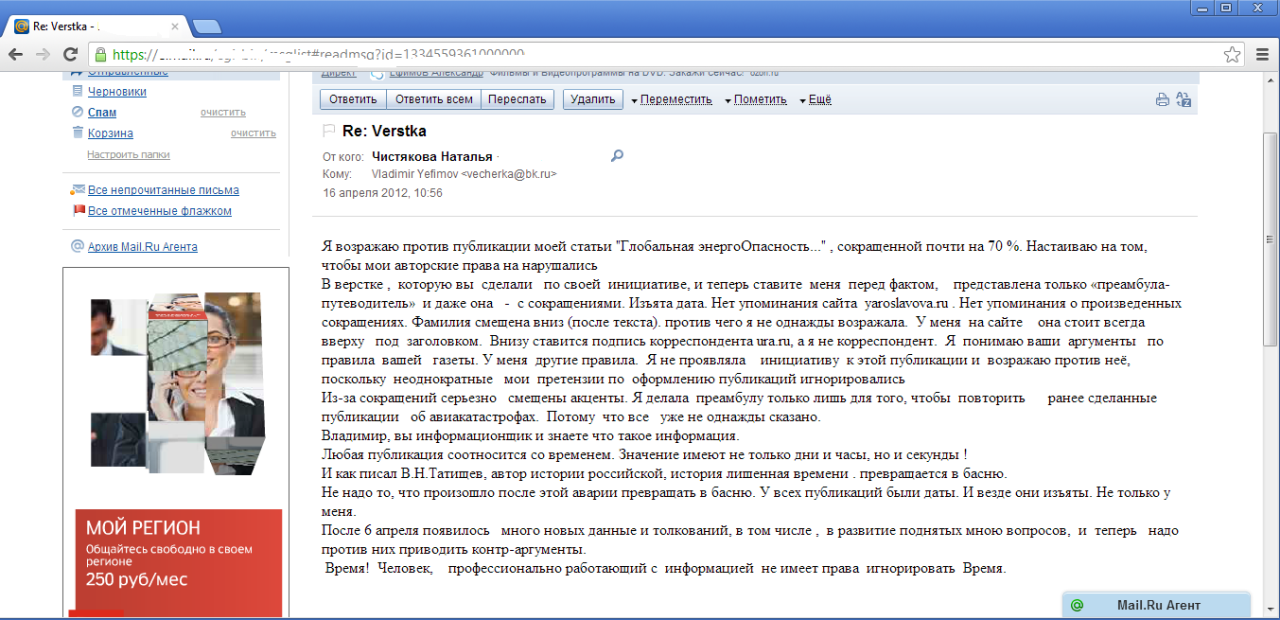1280x620 pixels.
Task: Click the translate message icon
Action: [x=1184, y=99]
